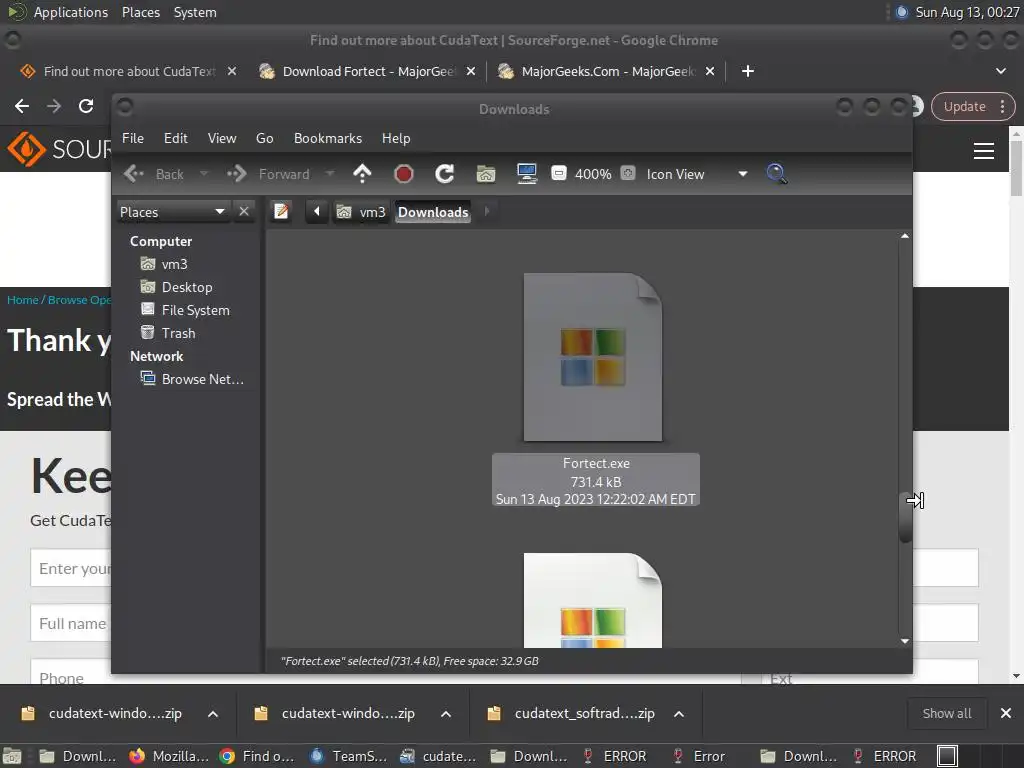The image size is (1024, 768).
Task: Reload the Chrome page
Action: pos(86,106)
